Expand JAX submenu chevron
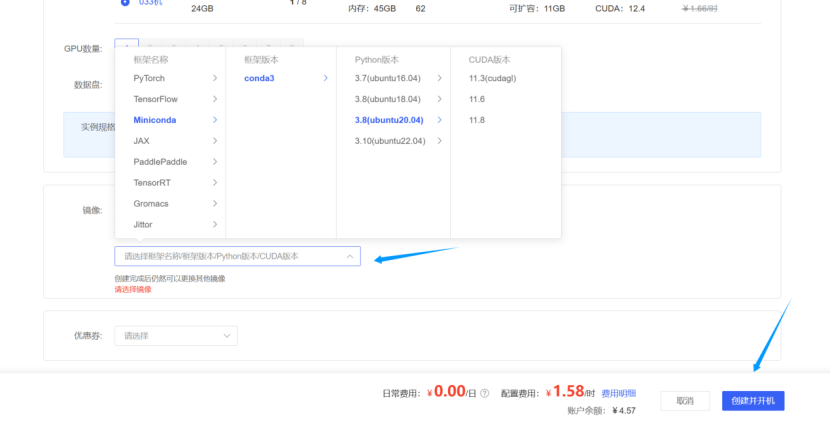The width and height of the screenshot is (831, 424). (215, 141)
